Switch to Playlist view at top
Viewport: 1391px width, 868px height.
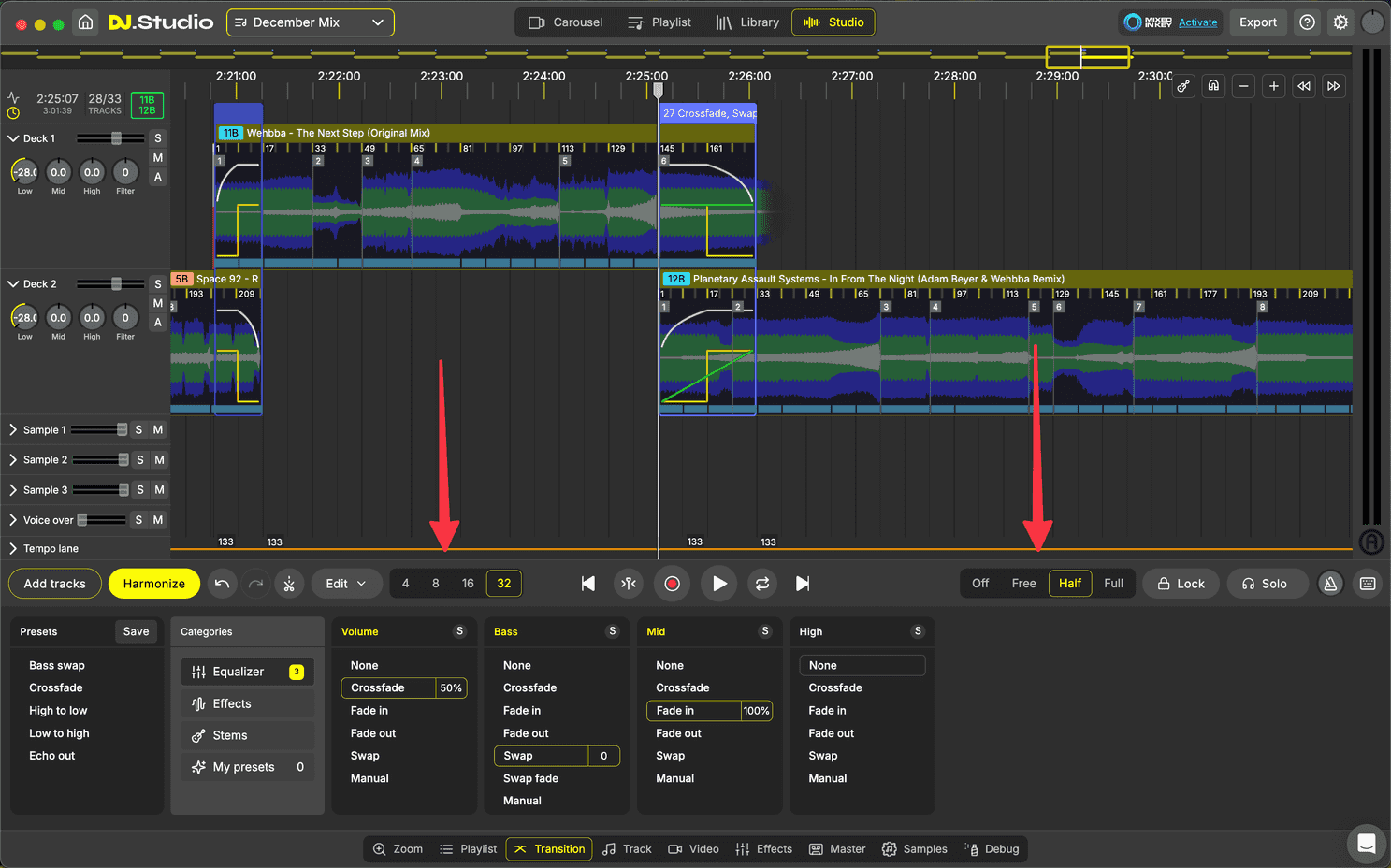click(659, 22)
